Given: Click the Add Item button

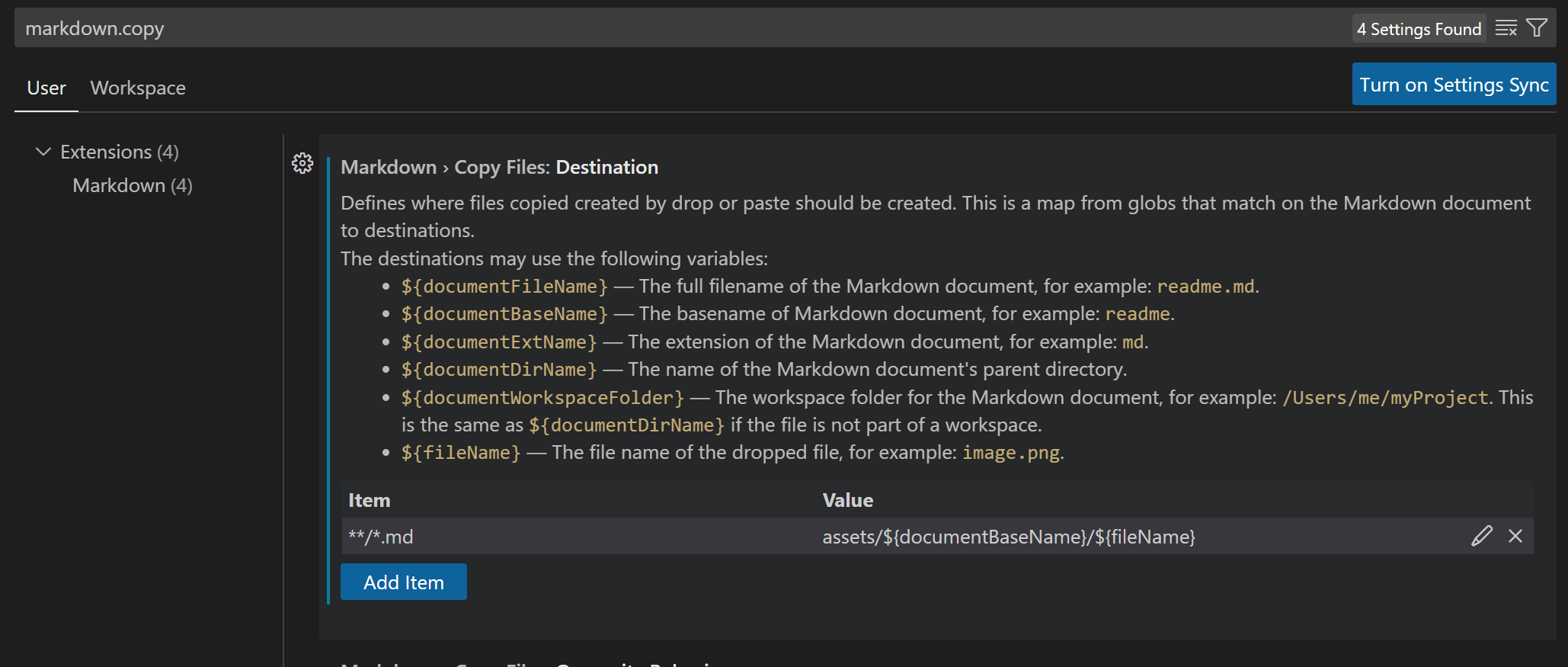Looking at the screenshot, I should coord(403,582).
